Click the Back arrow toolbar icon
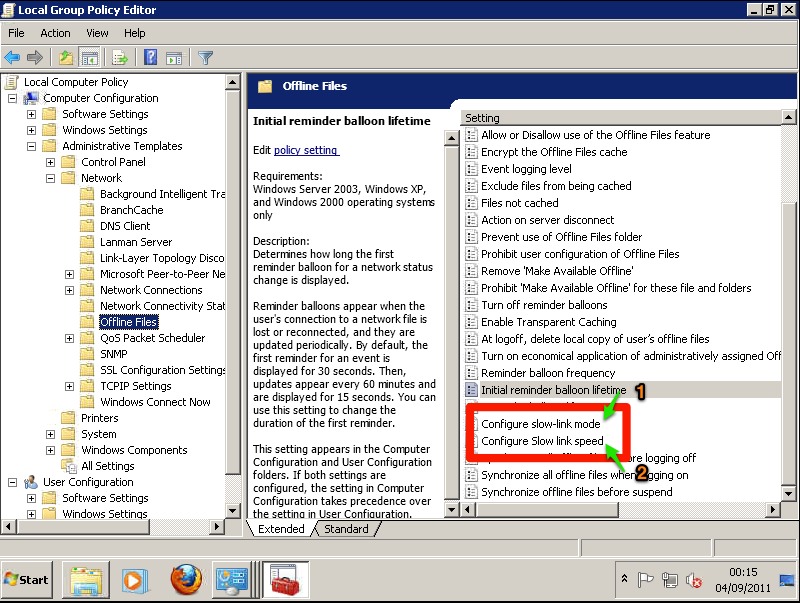This screenshot has width=800, height=603. click(x=12, y=58)
